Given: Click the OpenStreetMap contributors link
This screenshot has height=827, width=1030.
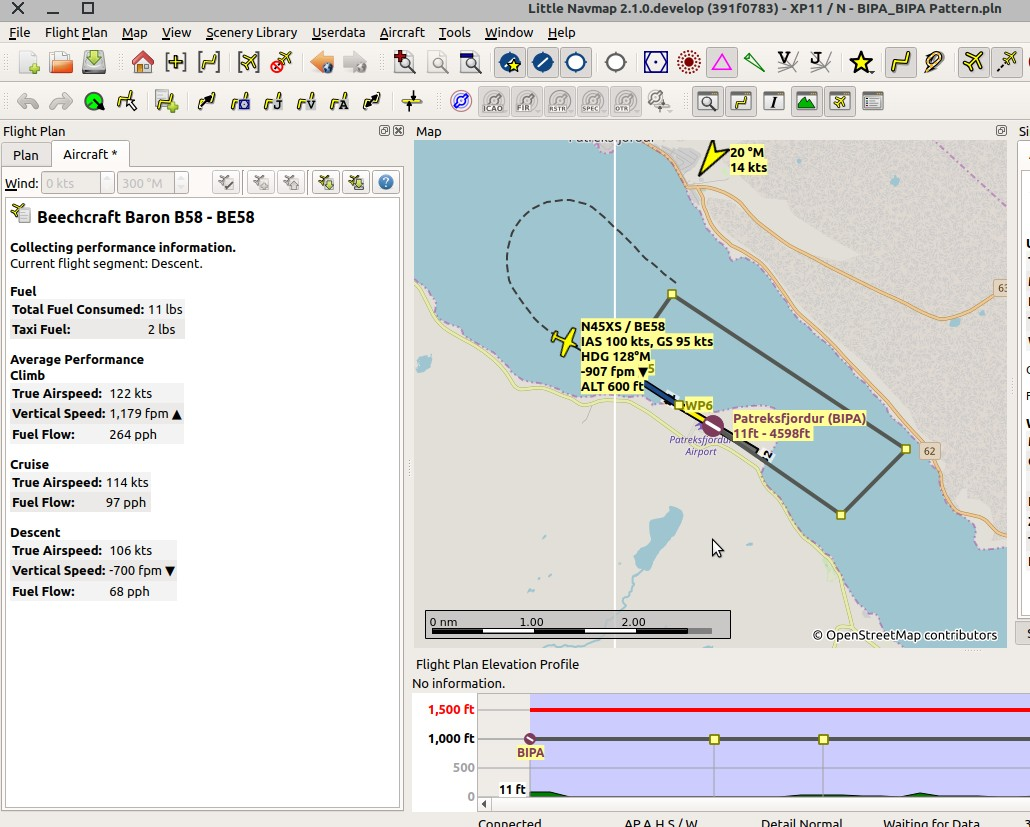Looking at the screenshot, I should click(905, 634).
